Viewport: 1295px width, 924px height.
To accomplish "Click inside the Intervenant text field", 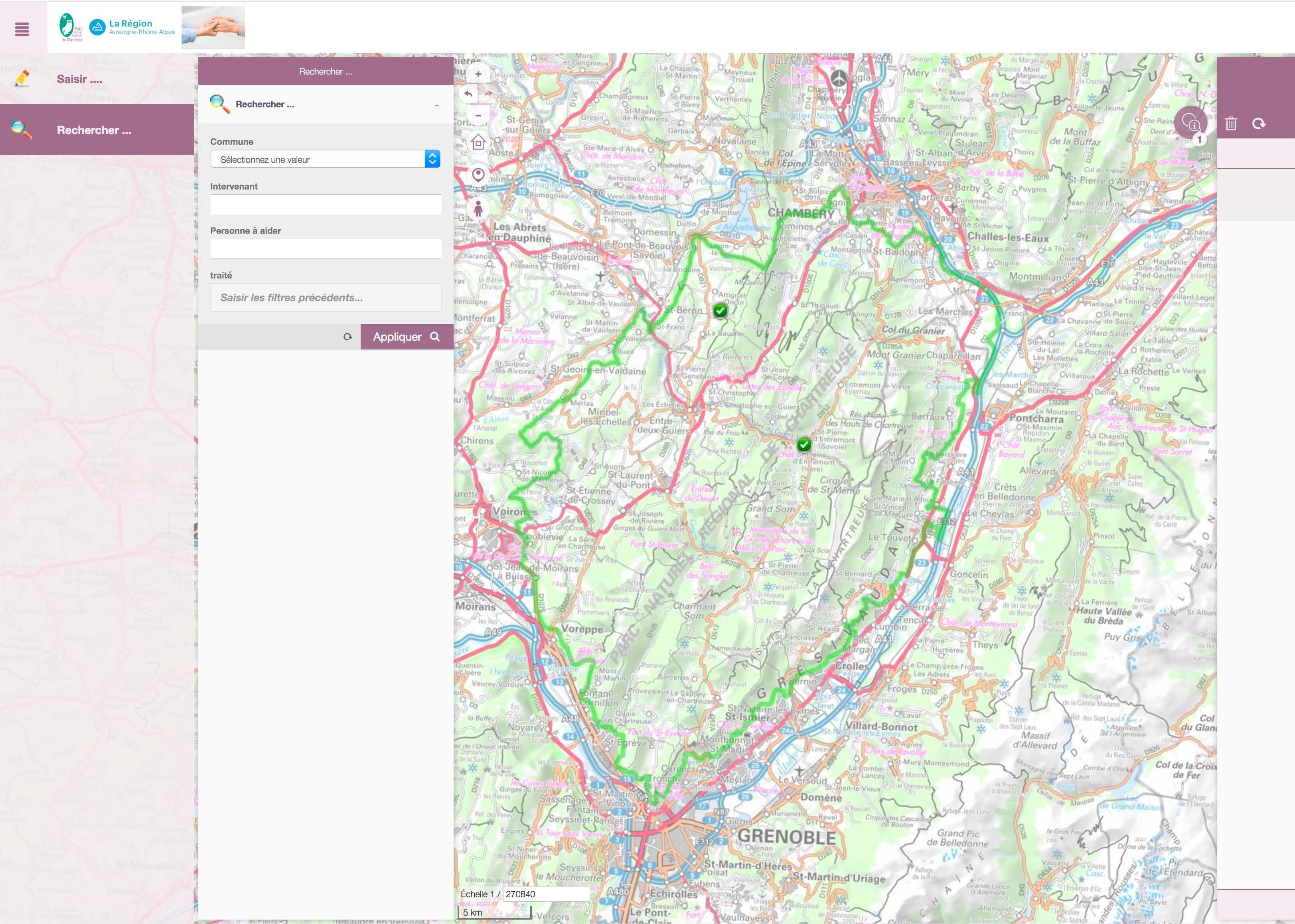I will tap(326, 204).
